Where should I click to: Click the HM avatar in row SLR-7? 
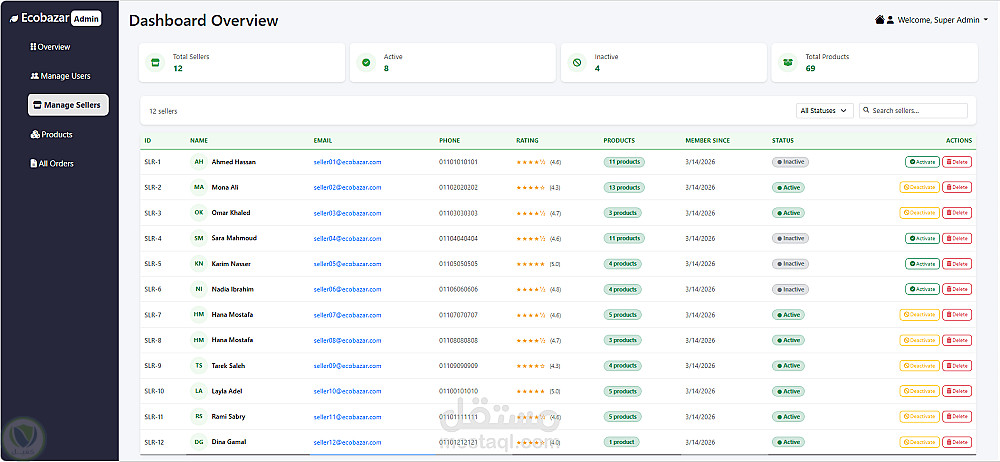199,315
